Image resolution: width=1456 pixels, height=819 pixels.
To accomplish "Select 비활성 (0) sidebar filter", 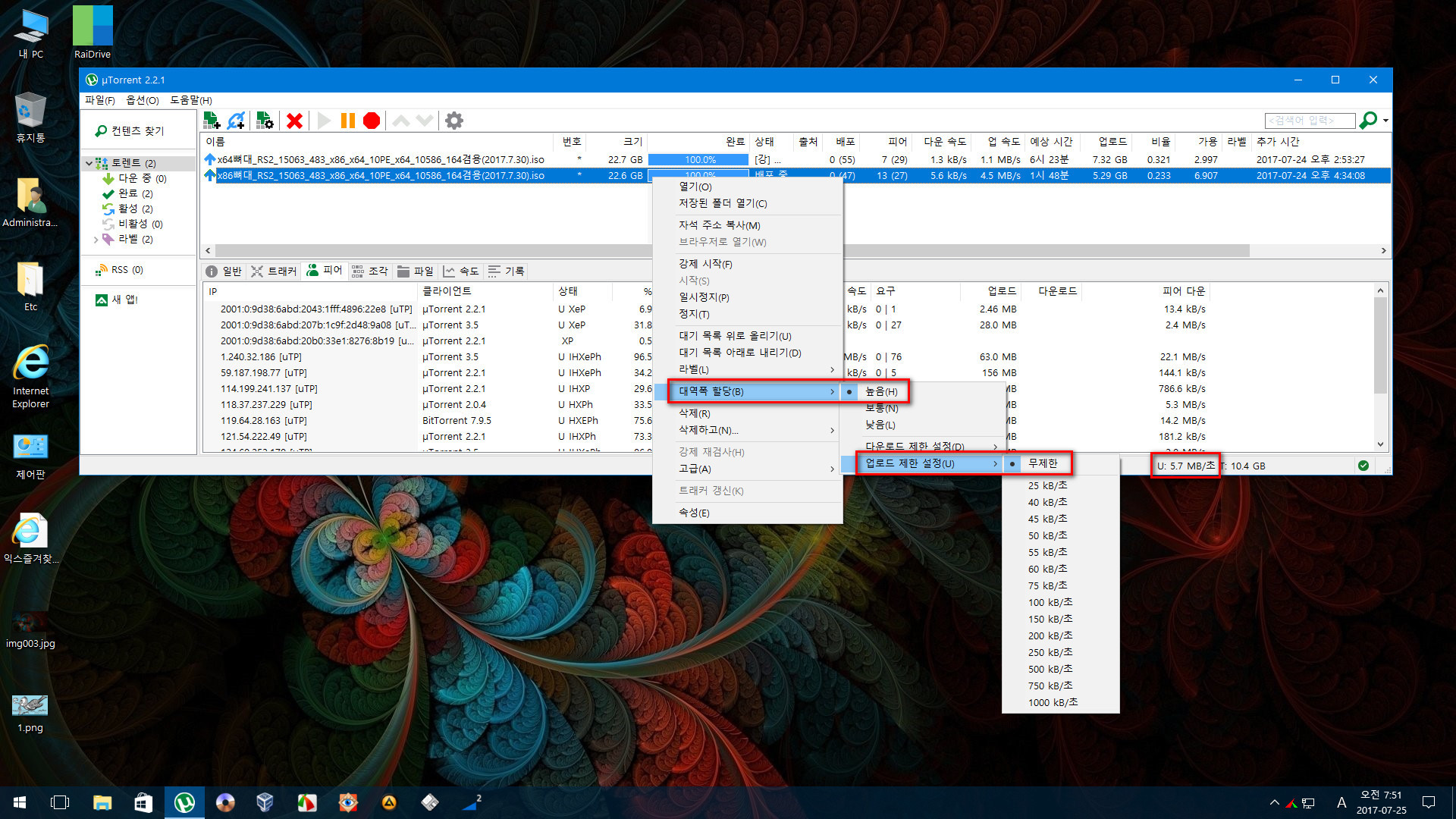I will [133, 224].
